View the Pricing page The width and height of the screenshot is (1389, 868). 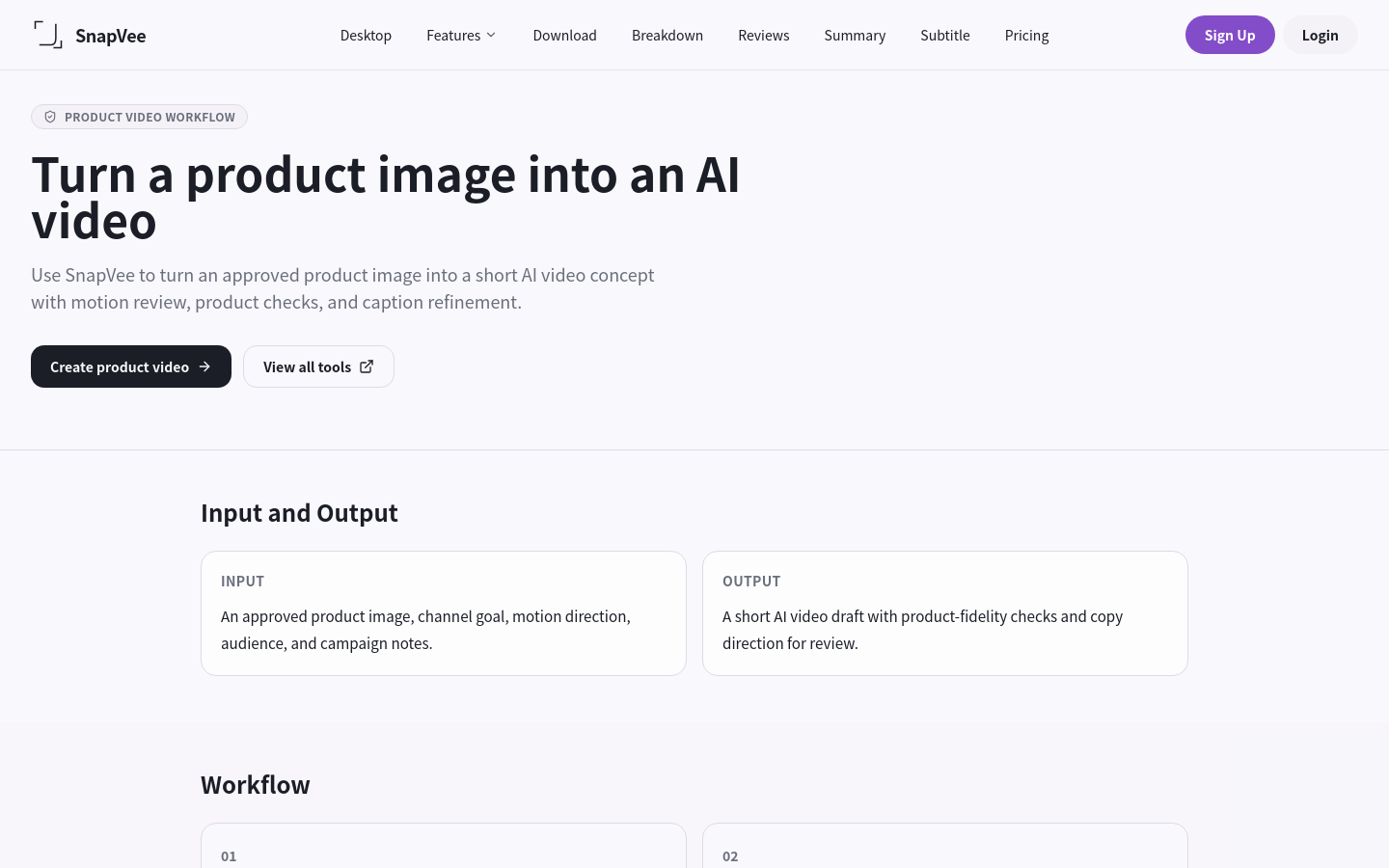pyautogui.click(x=1026, y=35)
